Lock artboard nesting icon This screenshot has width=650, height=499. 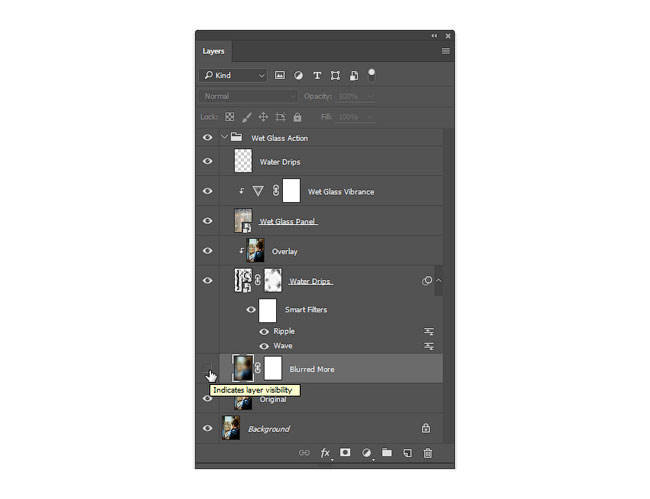coord(281,117)
